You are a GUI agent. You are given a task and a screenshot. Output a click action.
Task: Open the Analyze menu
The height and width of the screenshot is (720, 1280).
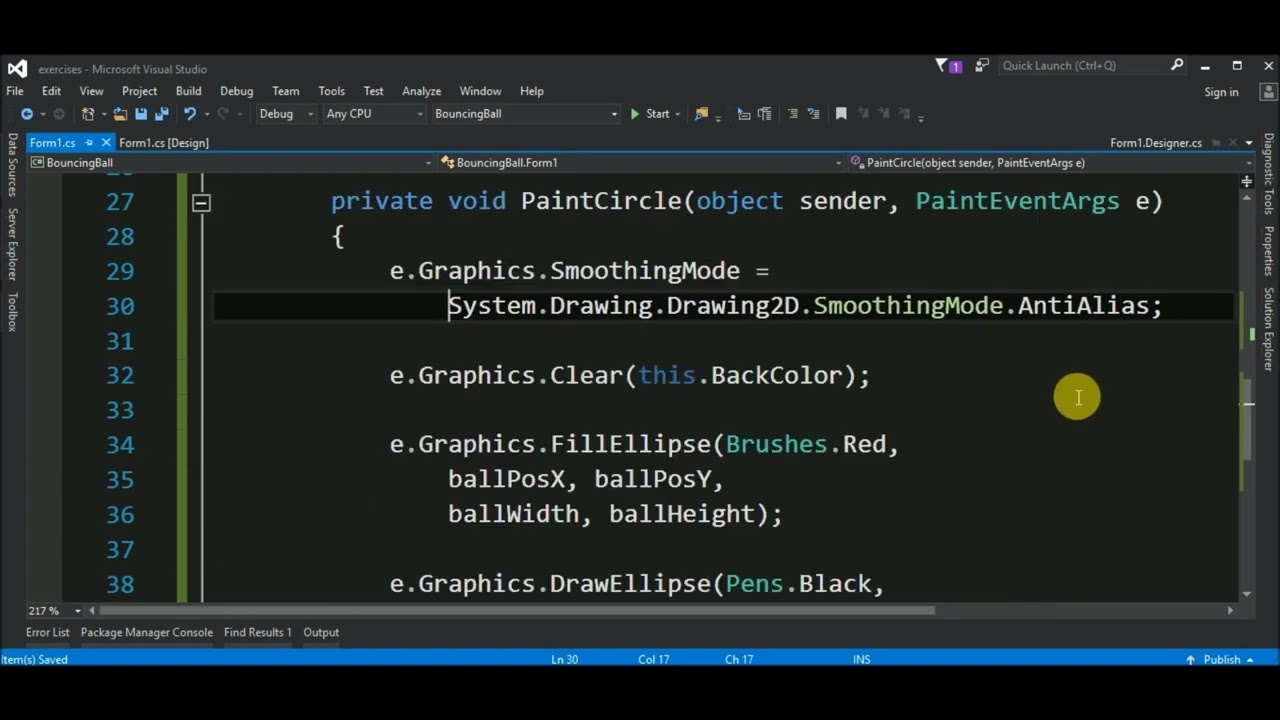point(421,91)
